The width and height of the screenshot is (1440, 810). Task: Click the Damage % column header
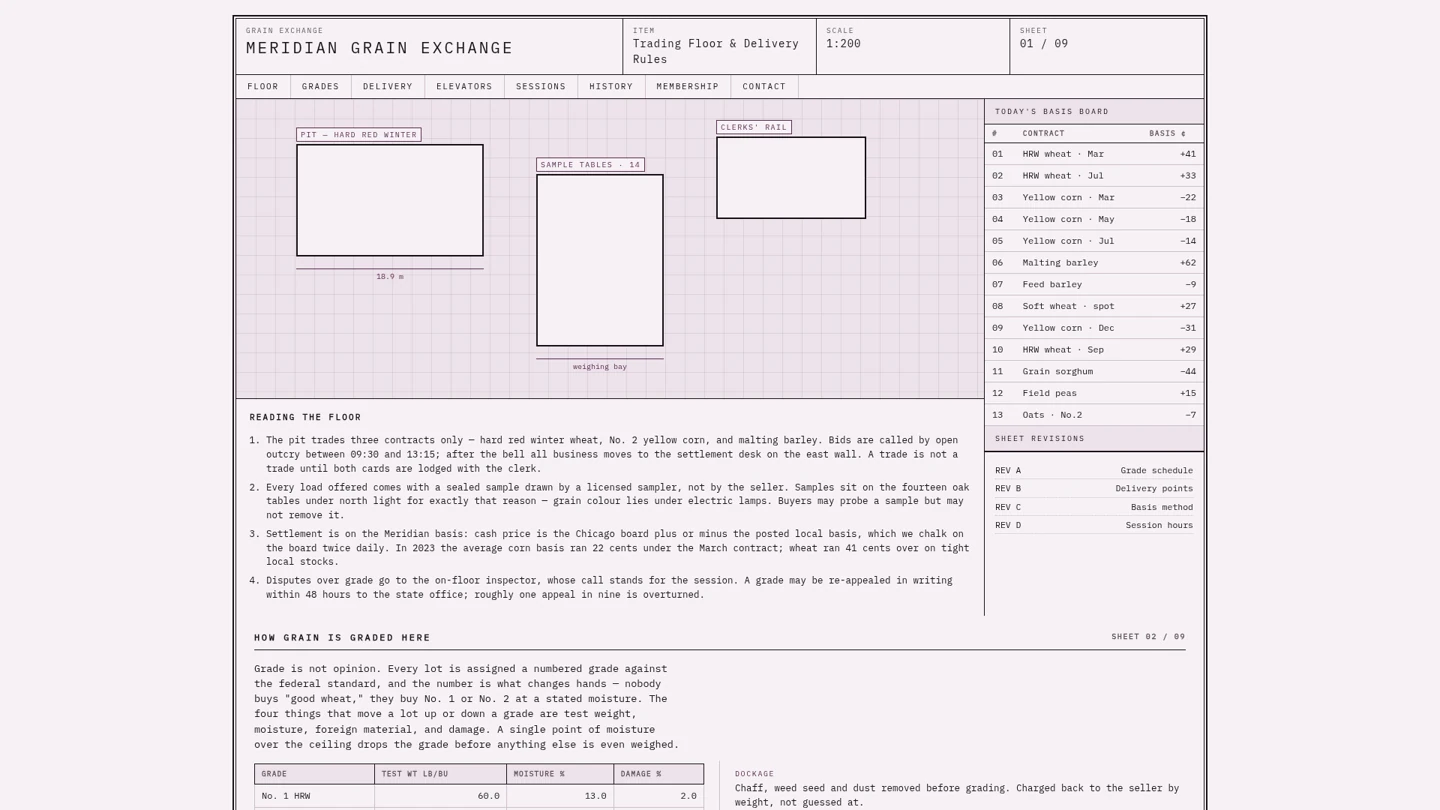[x=659, y=774]
